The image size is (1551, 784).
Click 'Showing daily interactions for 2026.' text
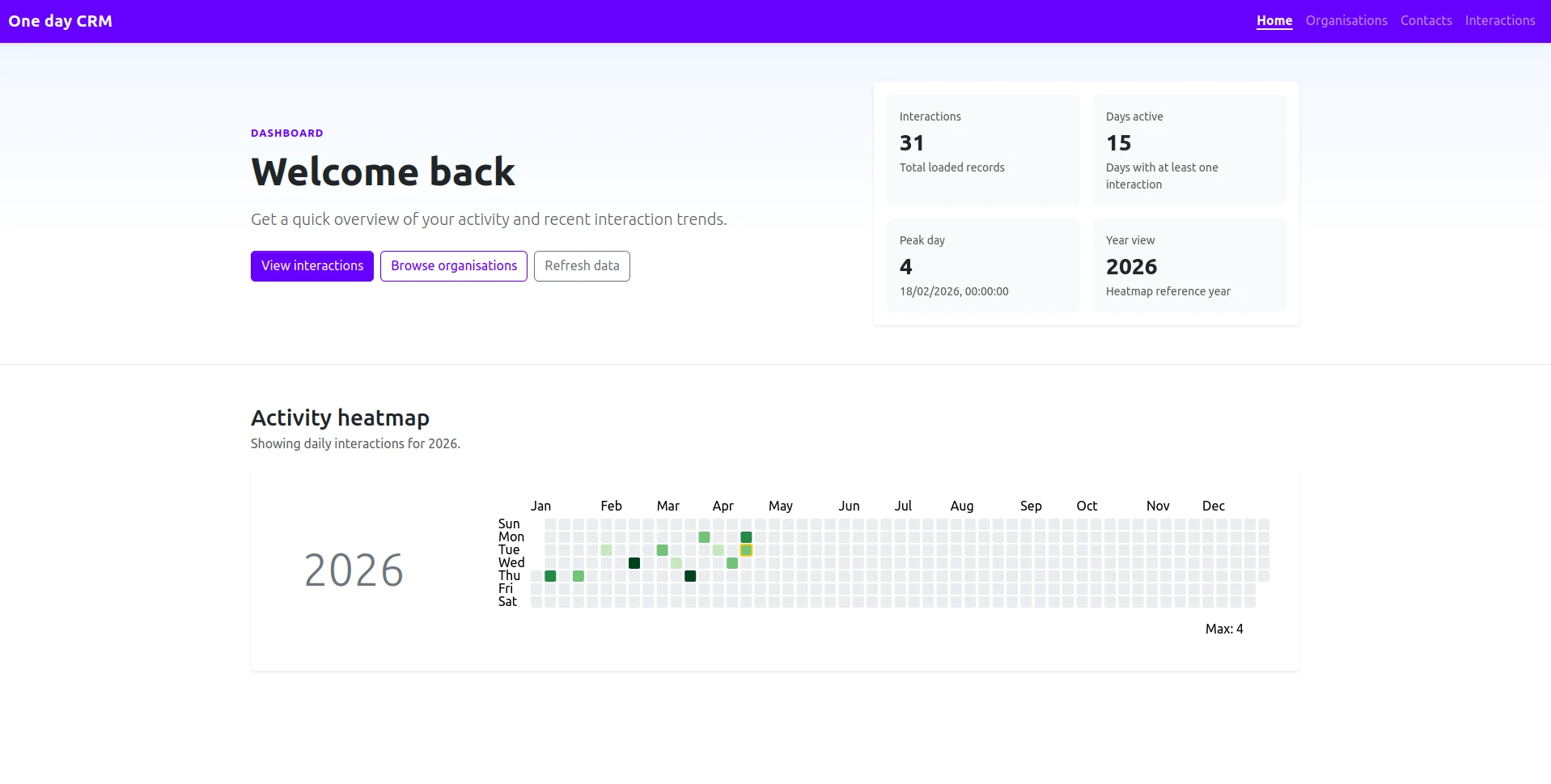point(355,443)
